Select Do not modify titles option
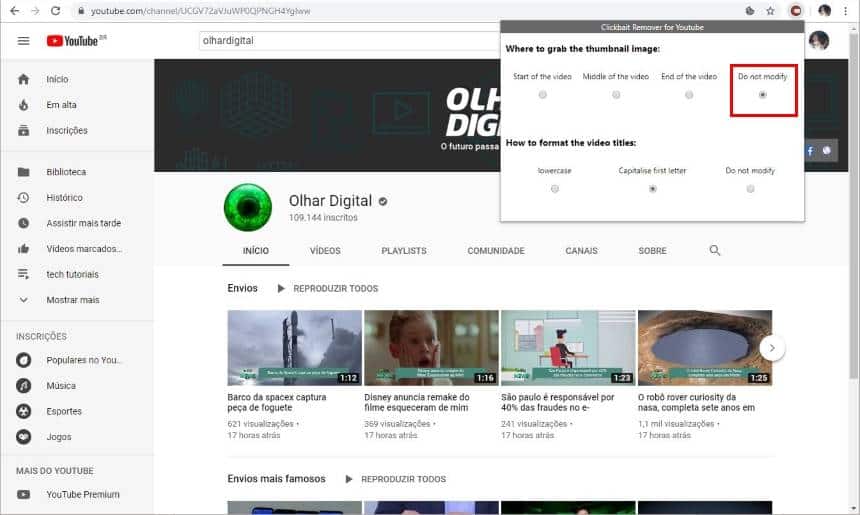This screenshot has height=515, width=860. point(750,189)
